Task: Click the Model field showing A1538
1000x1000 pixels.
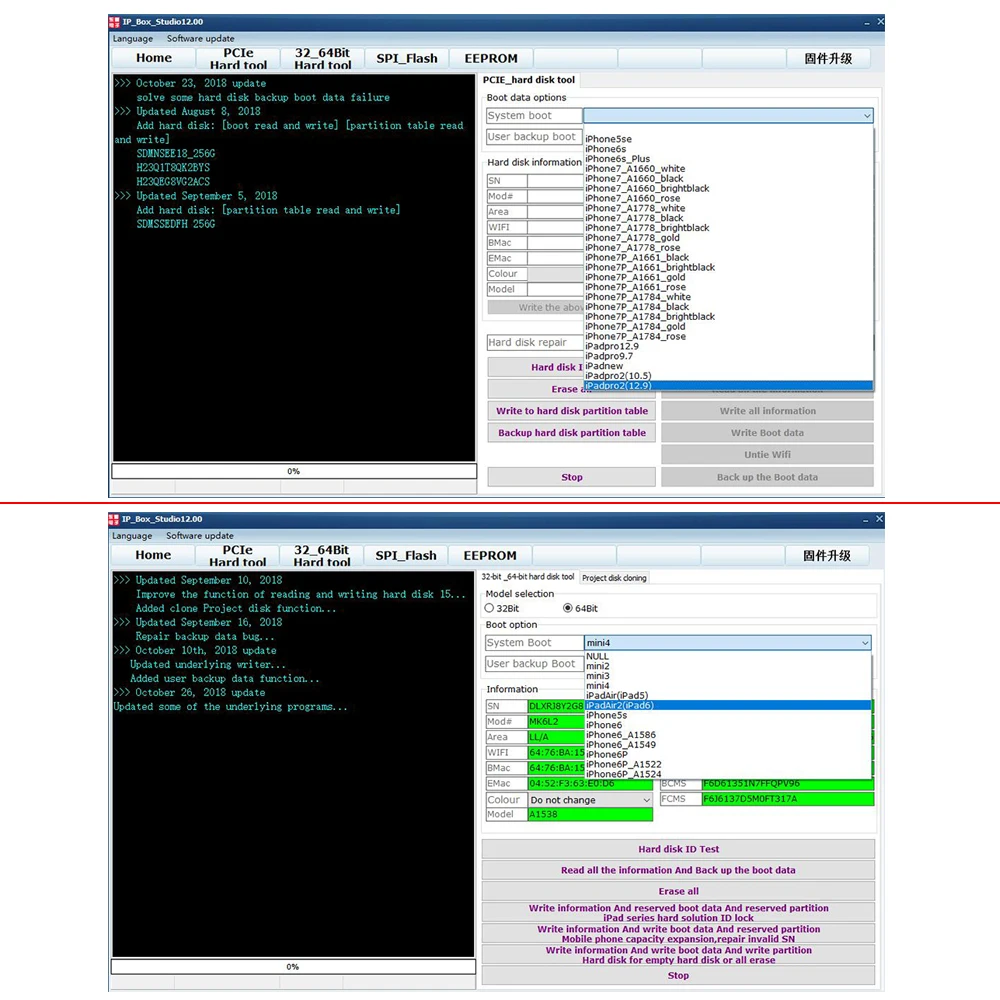Action: [x=590, y=814]
